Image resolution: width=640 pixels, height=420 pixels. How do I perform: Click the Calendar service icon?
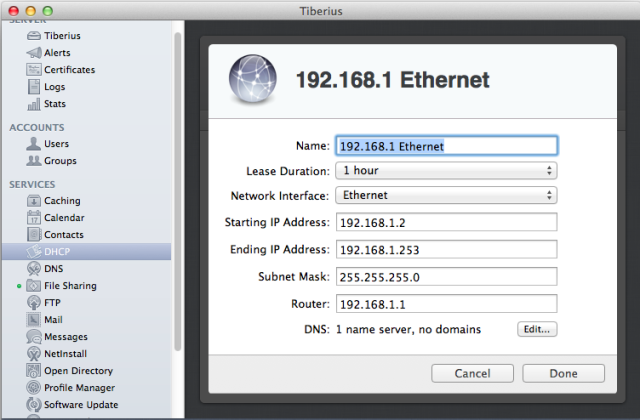33,218
